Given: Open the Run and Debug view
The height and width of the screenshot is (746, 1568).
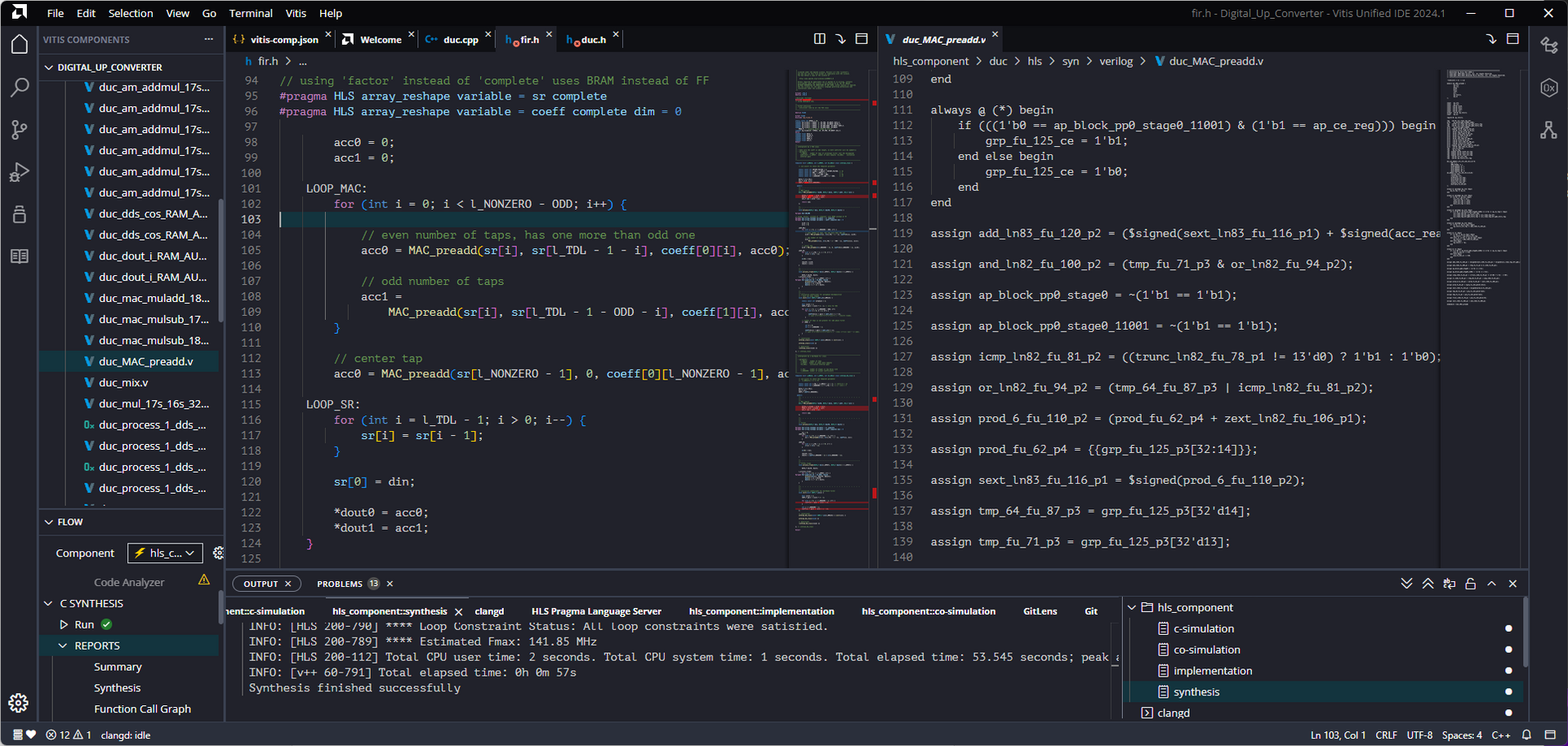Looking at the screenshot, I should pyautogui.click(x=20, y=172).
